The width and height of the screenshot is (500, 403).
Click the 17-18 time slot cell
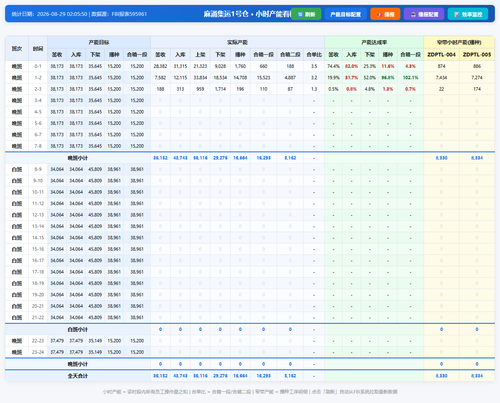point(38,272)
